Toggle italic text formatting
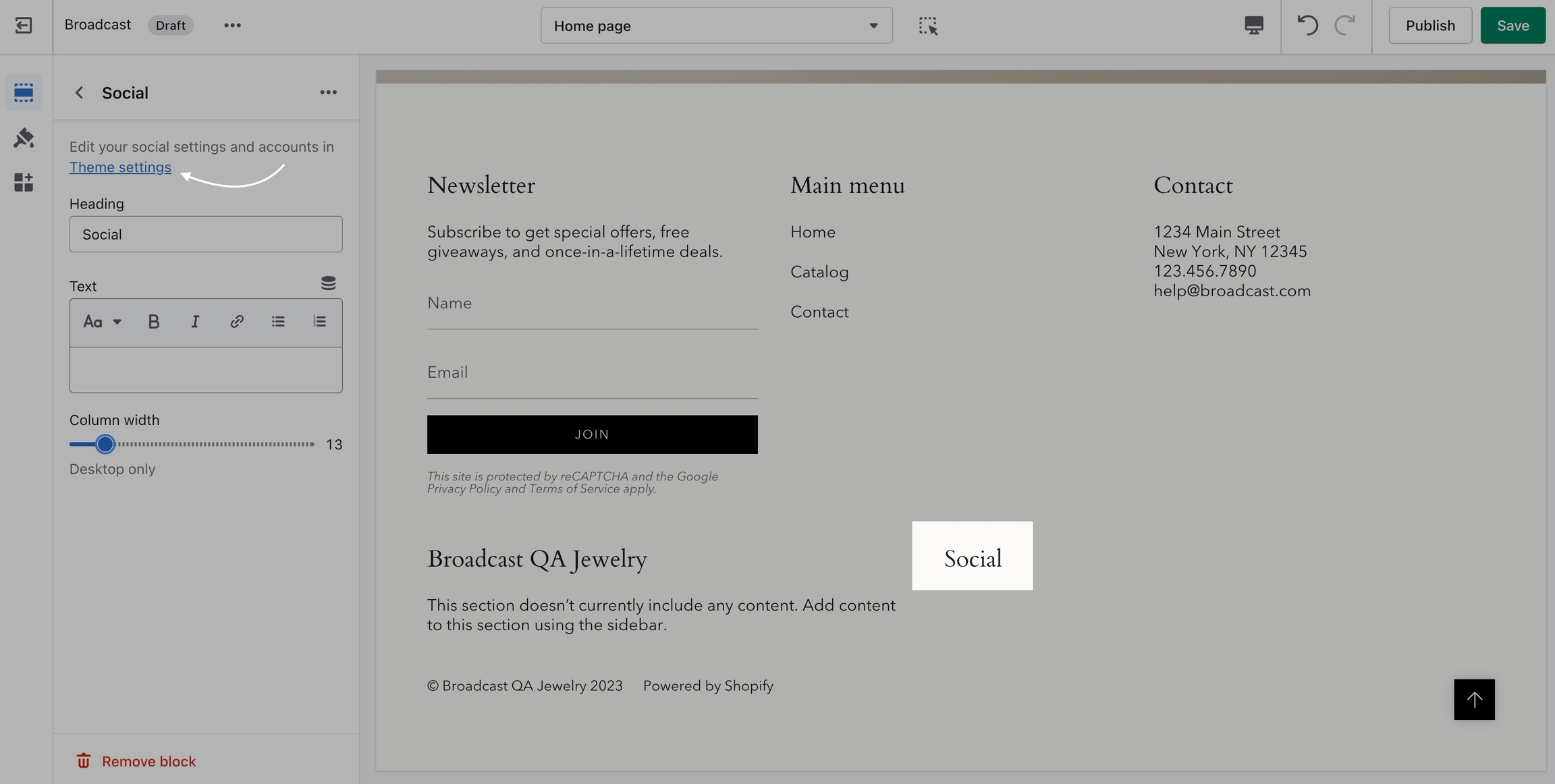1555x784 pixels. coord(195,322)
